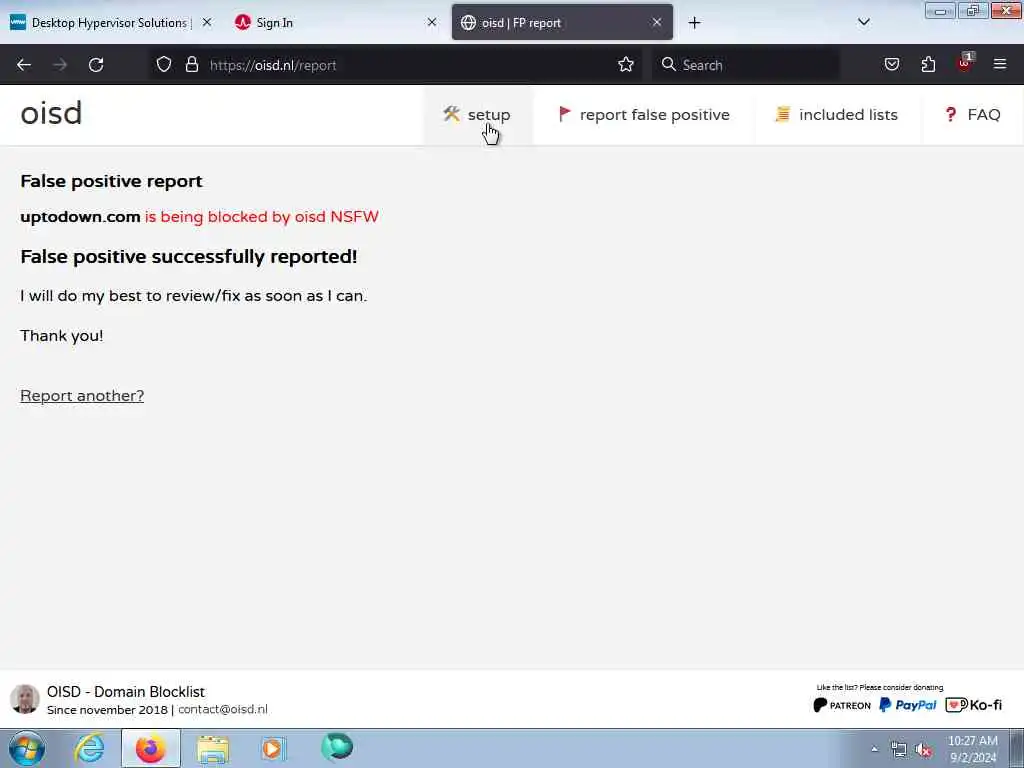1024x768 pixels.
Task: Close the oisd FP report tab
Action: 657,22
